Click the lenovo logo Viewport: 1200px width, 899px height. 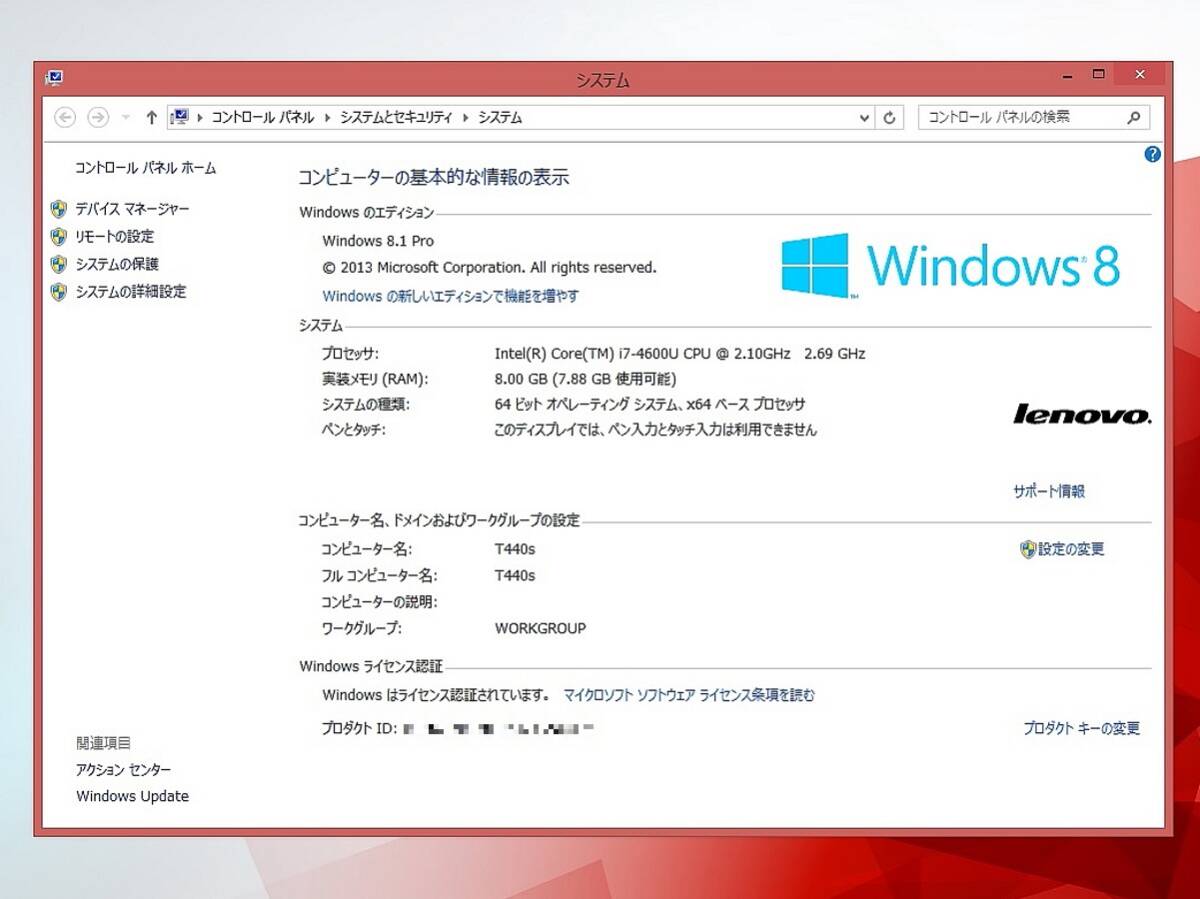click(x=1082, y=414)
